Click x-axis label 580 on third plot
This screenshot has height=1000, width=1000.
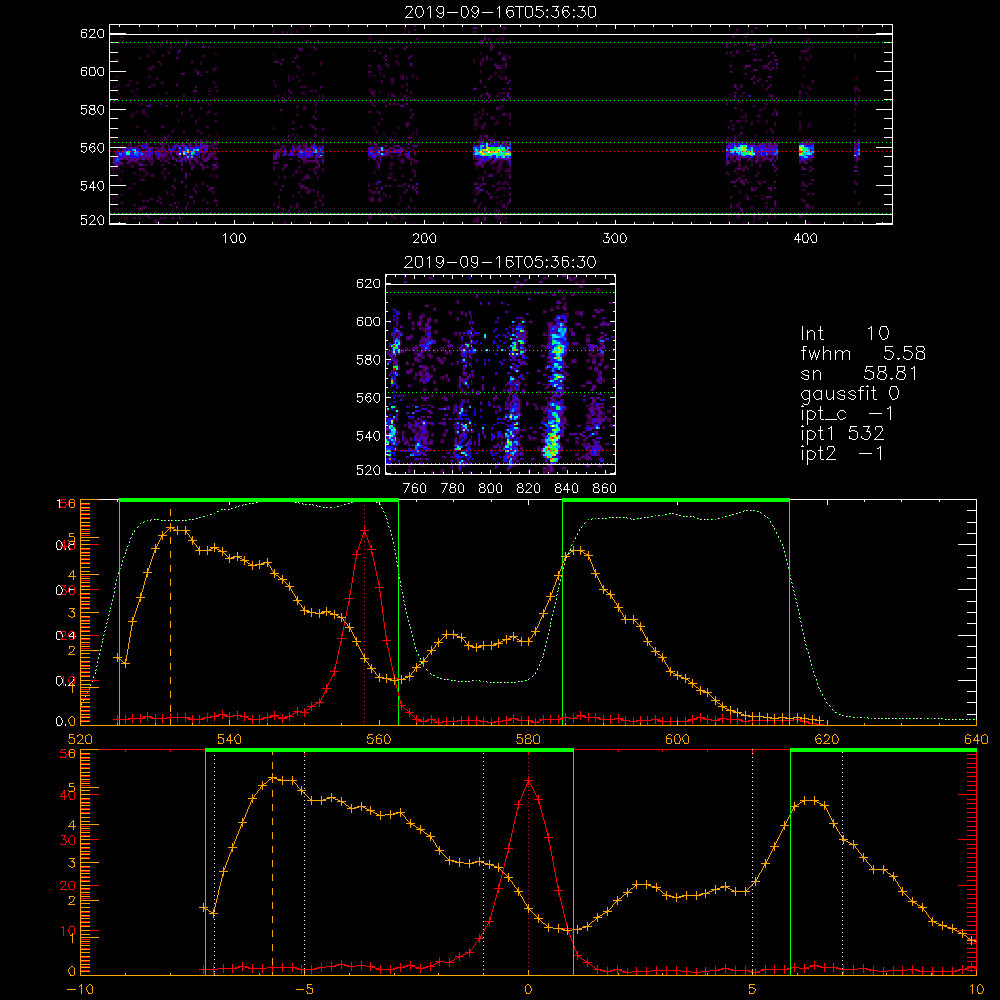point(528,740)
